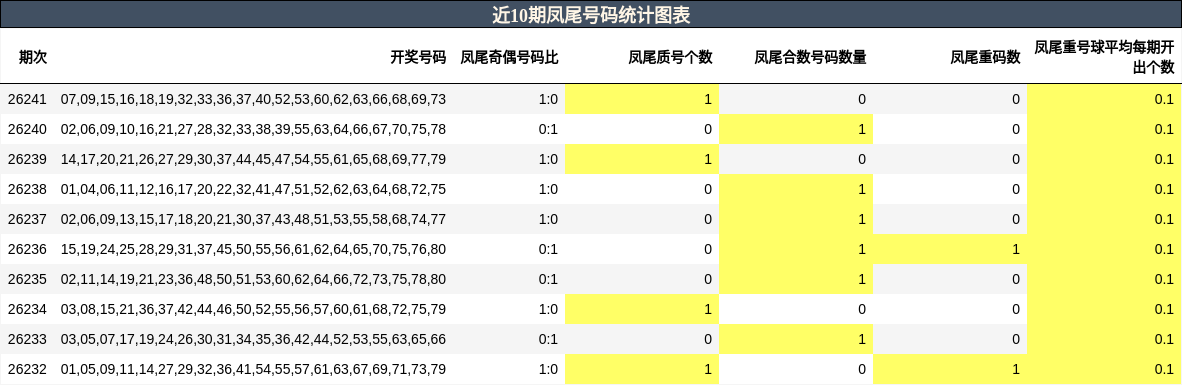Image resolution: width=1182 pixels, height=385 pixels.
Task: Select period number 26234
Action: pyautogui.click(x=27, y=310)
